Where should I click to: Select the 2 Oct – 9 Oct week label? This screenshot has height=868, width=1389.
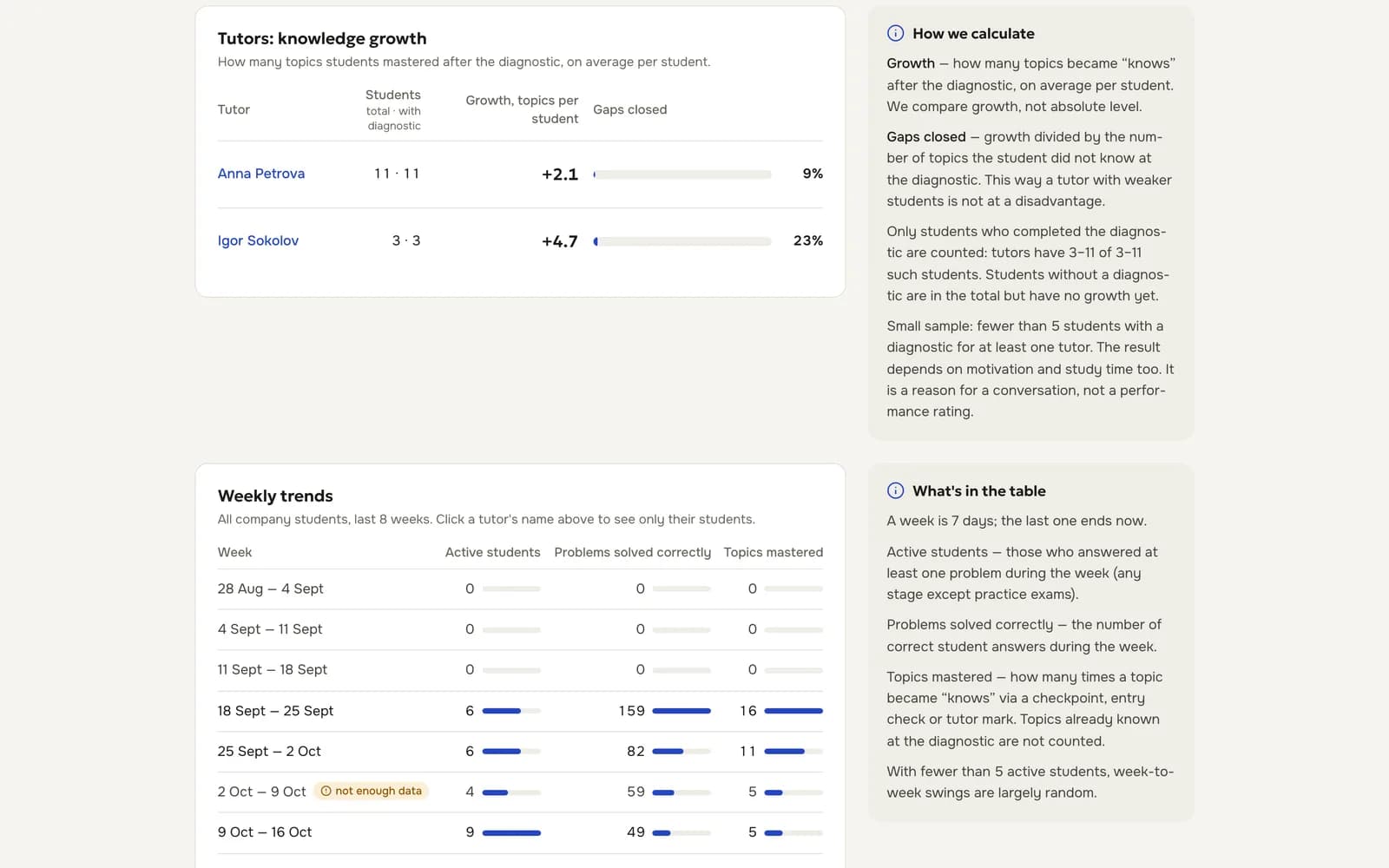pos(261,792)
